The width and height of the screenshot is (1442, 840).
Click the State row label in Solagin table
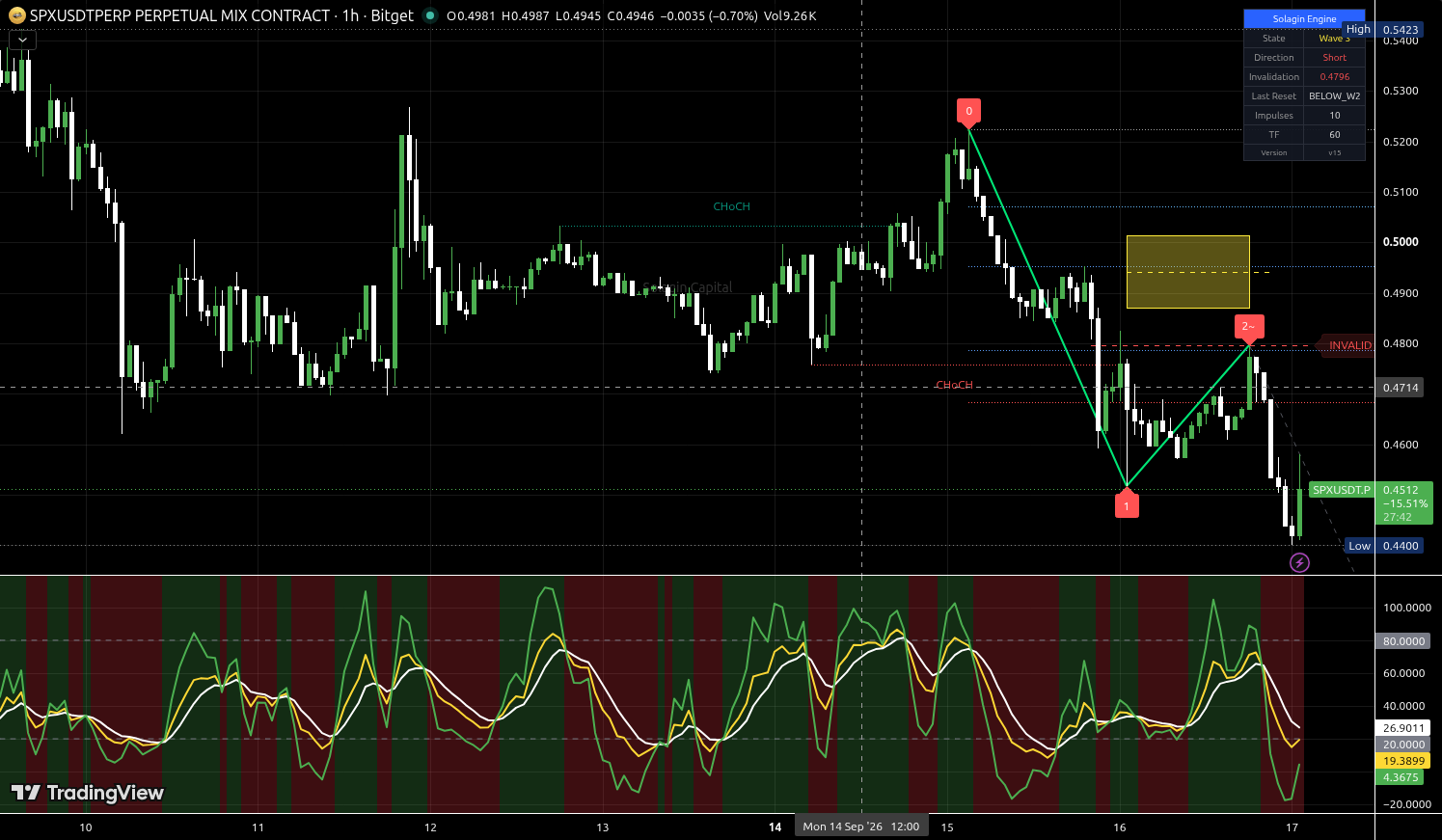[1273, 39]
